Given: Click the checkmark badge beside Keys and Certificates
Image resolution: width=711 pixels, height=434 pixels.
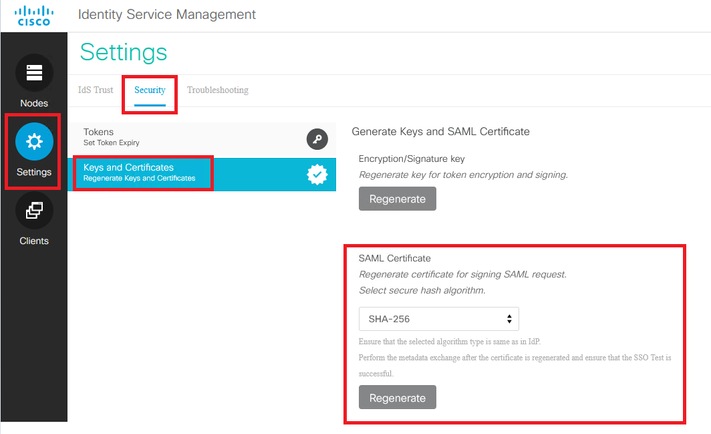Looking at the screenshot, I should pos(317,174).
